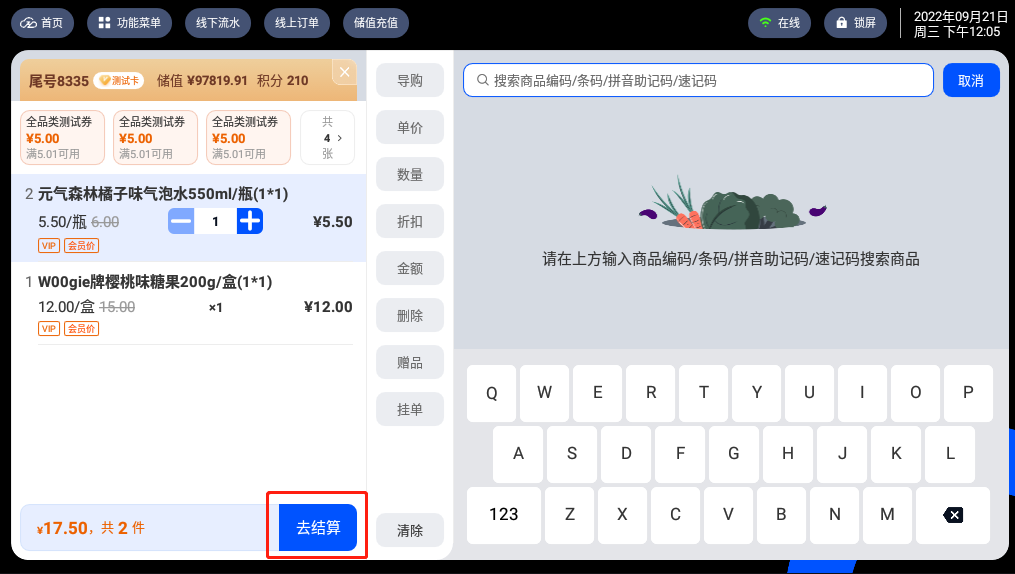The height and width of the screenshot is (574, 1015).
Task: Tap the V key
Action: coord(728,515)
